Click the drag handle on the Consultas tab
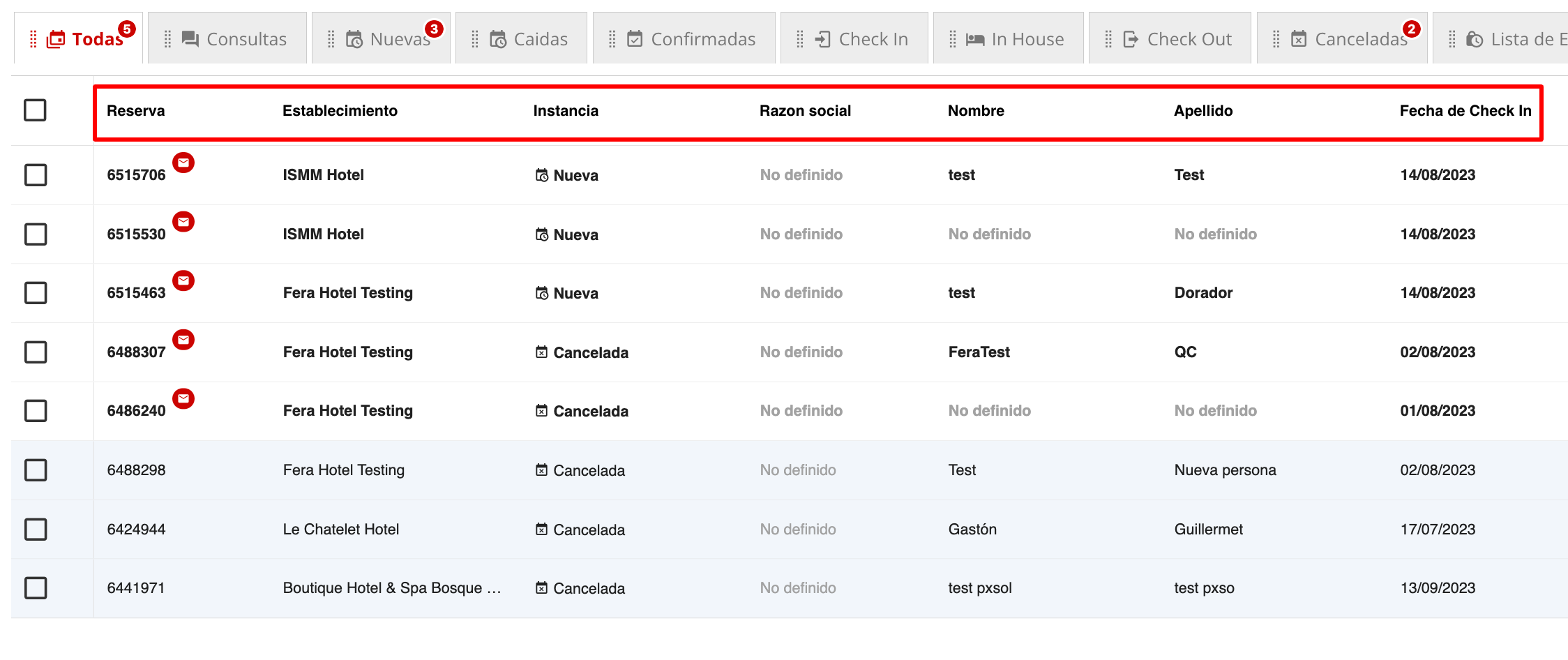 pyautogui.click(x=167, y=39)
